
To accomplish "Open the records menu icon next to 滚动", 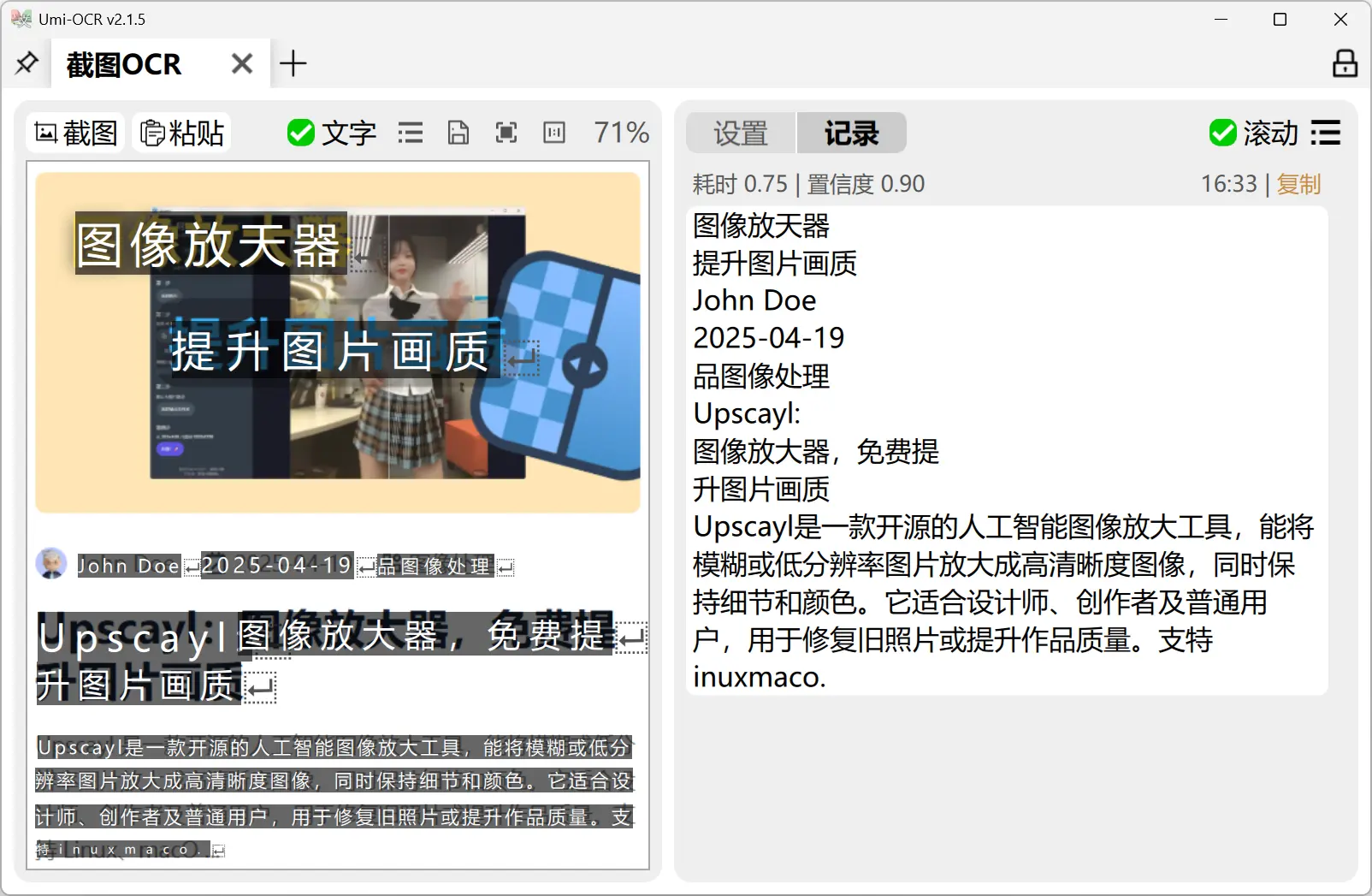I will click(1326, 133).
